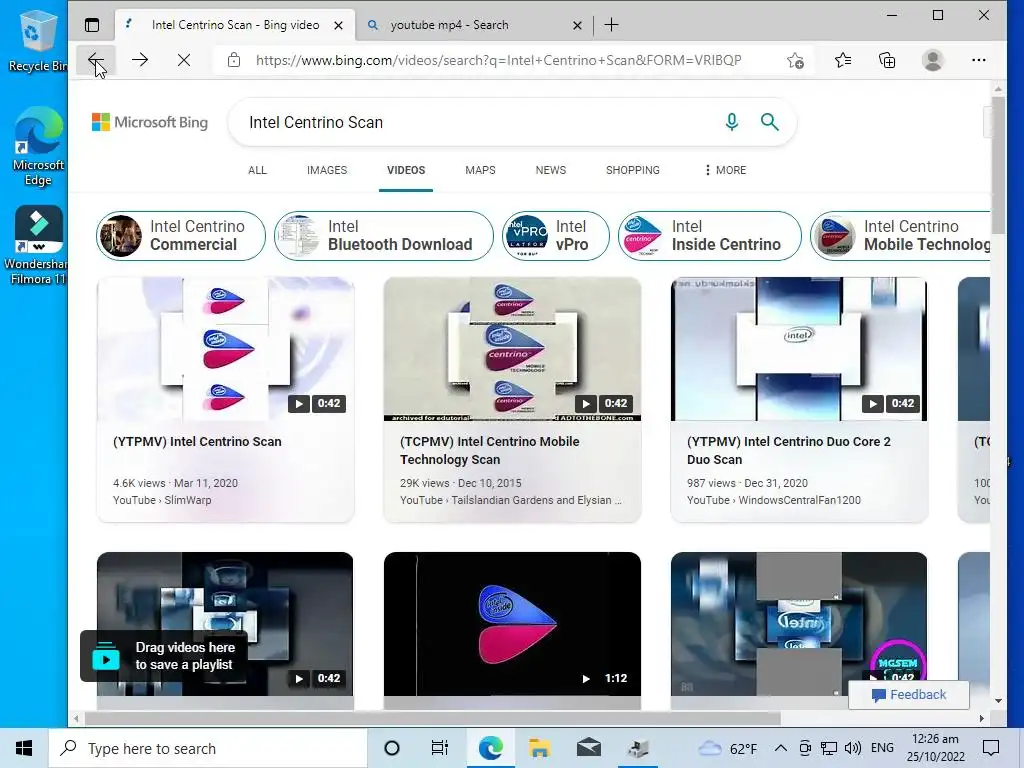This screenshot has width=1024, height=768.
Task: Click ENG language indicator in tray
Action: [x=882, y=748]
